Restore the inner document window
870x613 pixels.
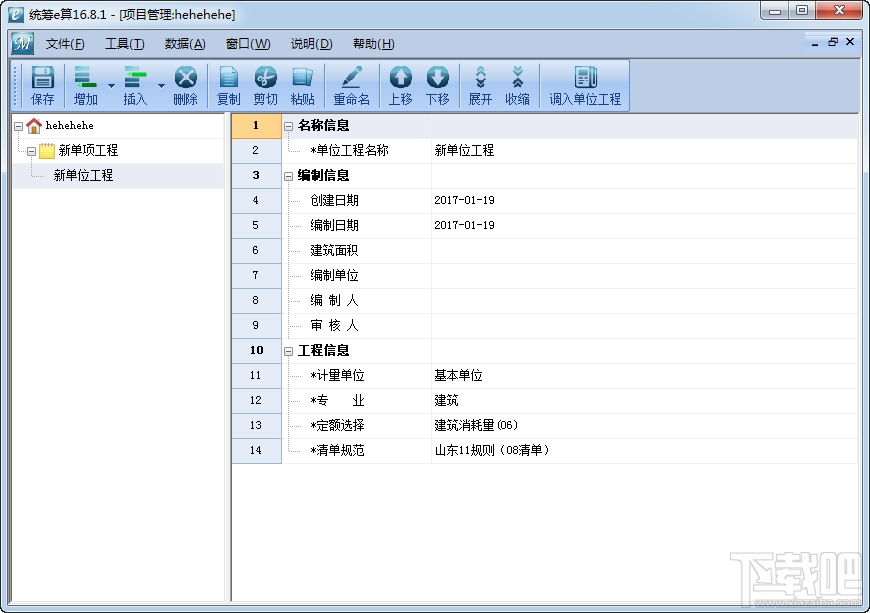(x=833, y=42)
